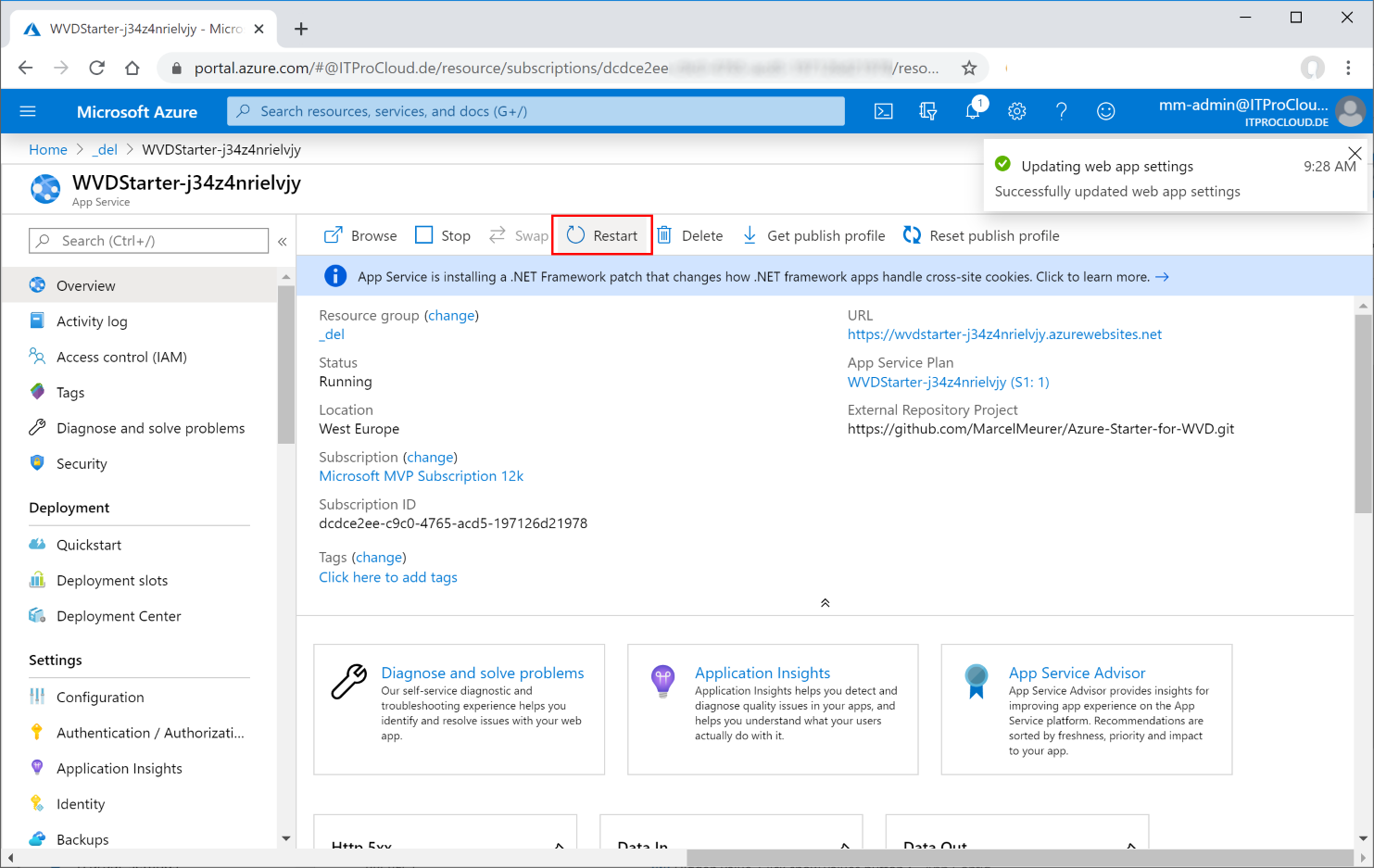
Task: Bookmark this page with the star
Action: (x=969, y=68)
